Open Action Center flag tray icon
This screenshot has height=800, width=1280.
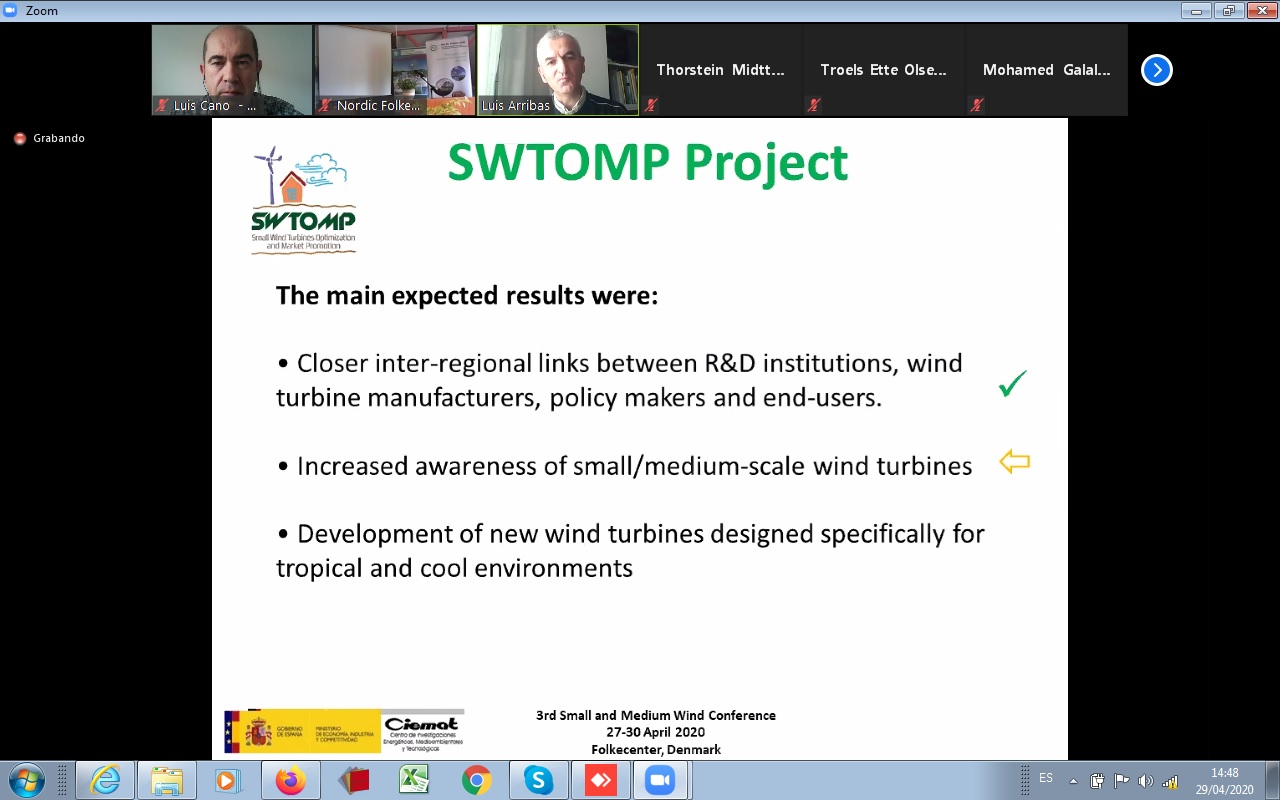[1121, 781]
